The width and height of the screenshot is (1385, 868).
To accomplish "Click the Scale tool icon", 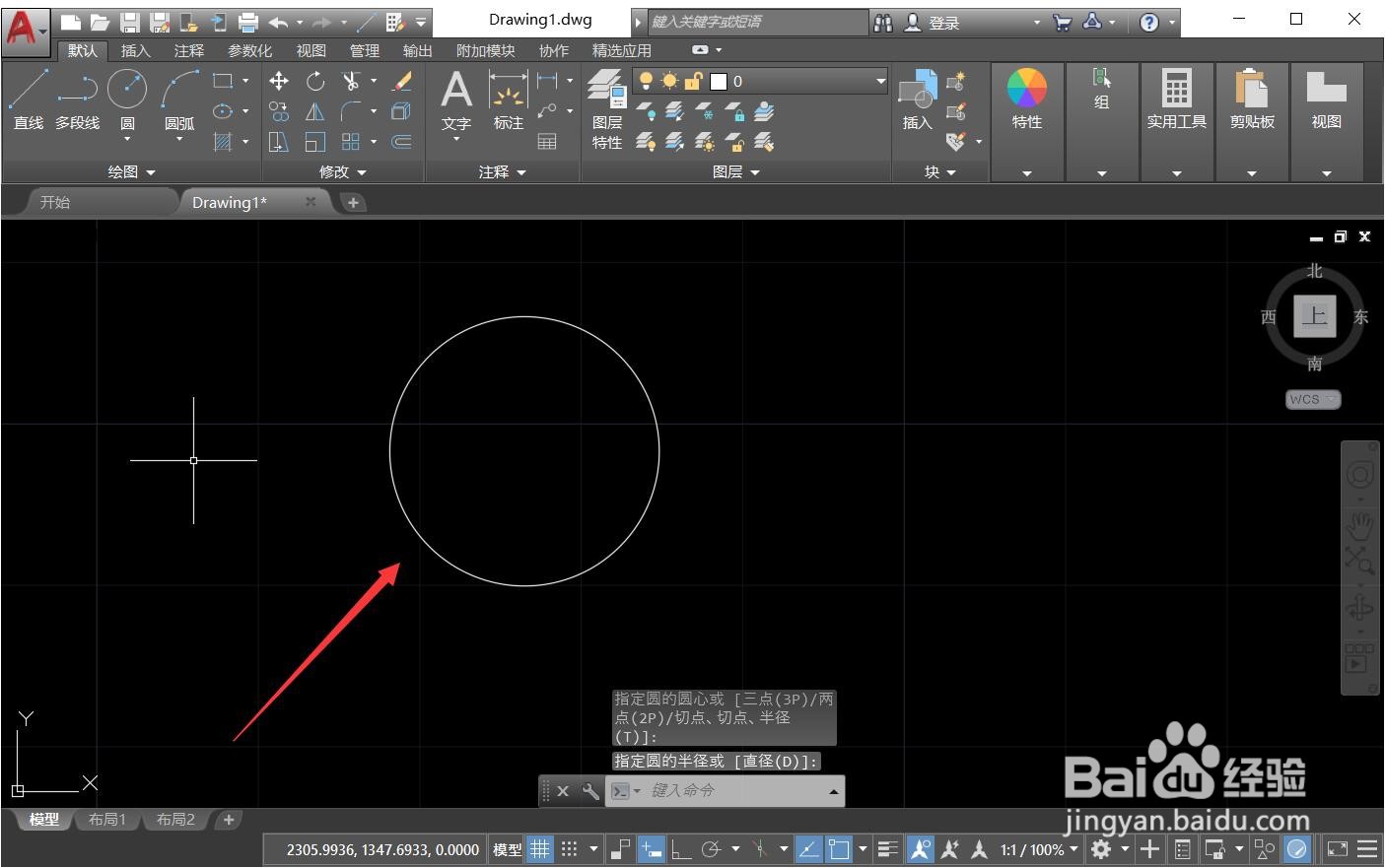I will coord(315,142).
